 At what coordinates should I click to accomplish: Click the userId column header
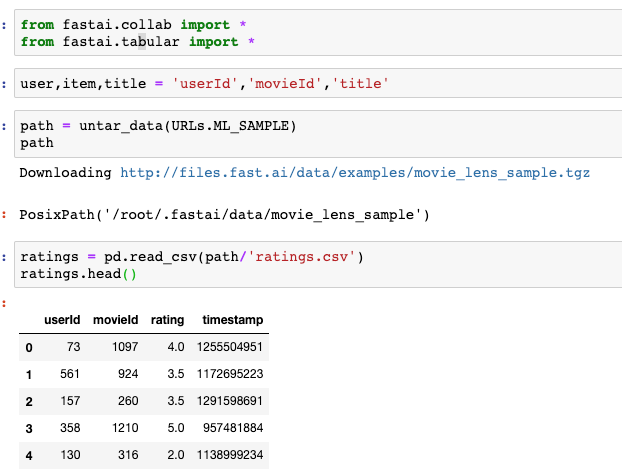pyautogui.click(x=62, y=320)
